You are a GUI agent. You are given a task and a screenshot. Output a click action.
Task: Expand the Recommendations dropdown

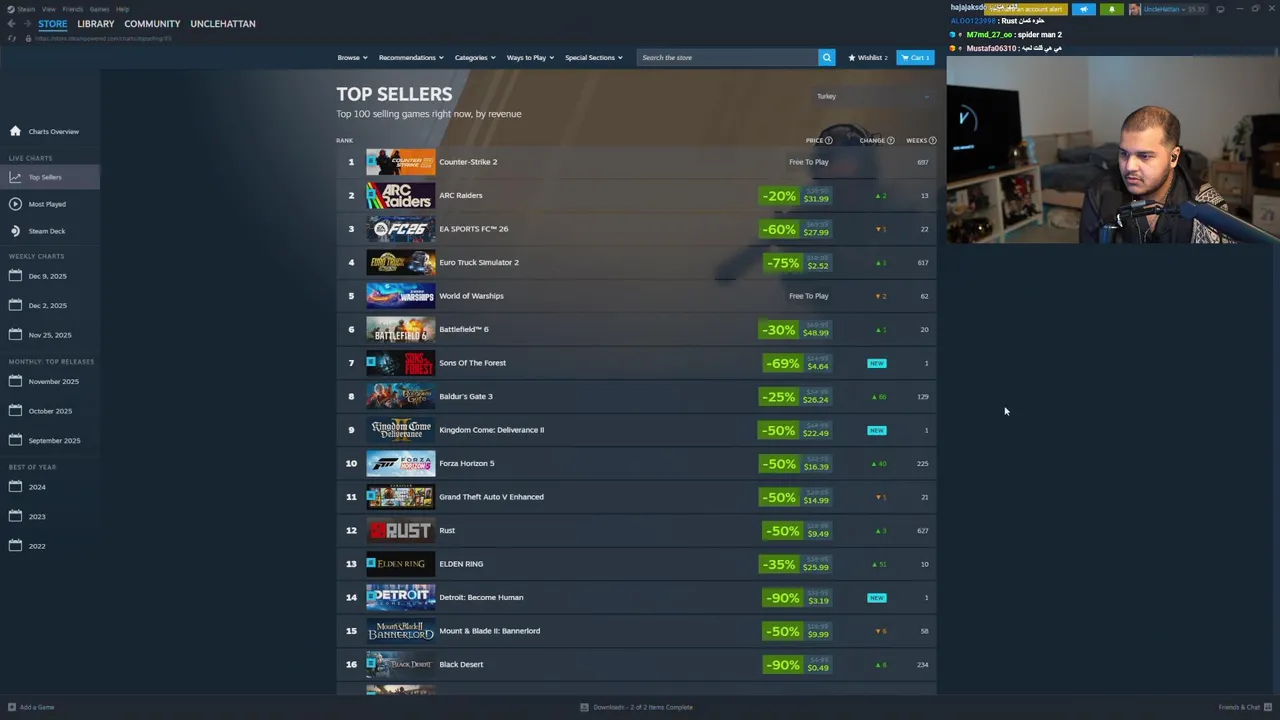pyautogui.click(x=411, y=57)
